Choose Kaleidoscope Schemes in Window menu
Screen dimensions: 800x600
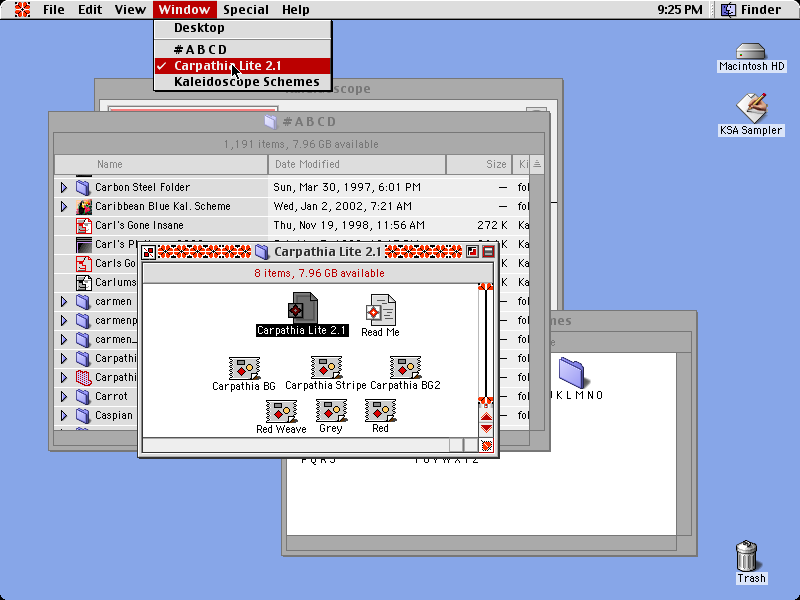(242, 82)
